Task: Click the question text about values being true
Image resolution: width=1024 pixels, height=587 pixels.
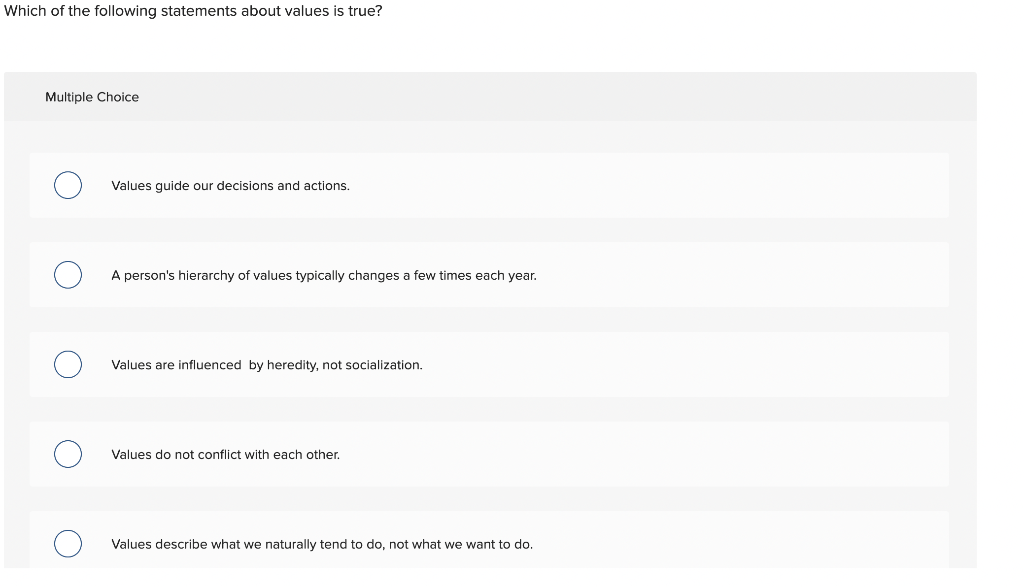Action: click(193, 11)
